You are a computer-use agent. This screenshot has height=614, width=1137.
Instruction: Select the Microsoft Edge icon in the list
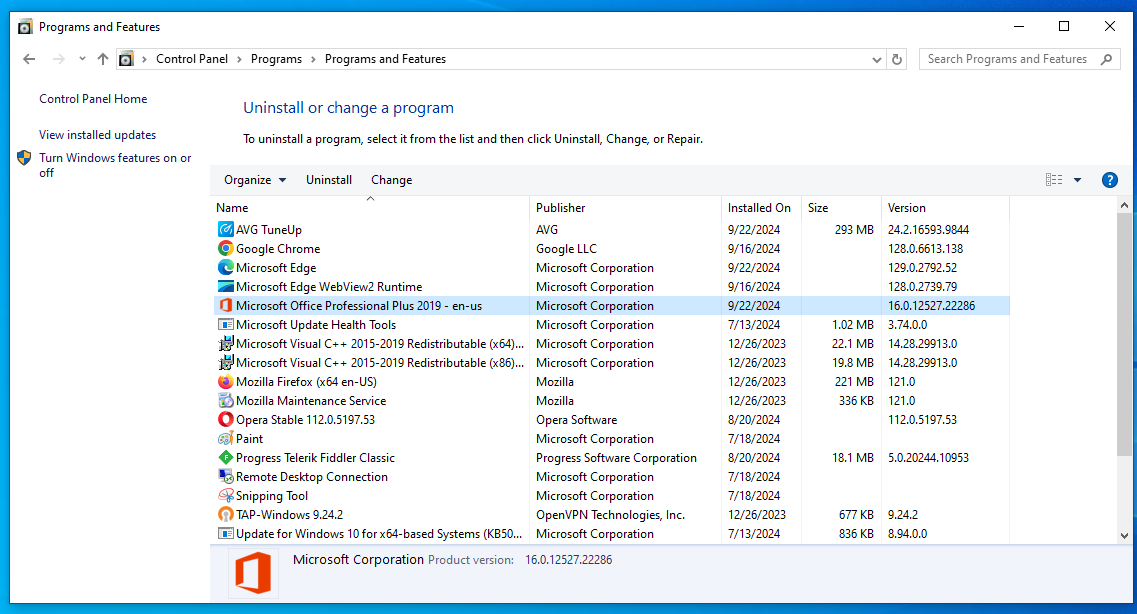pos(226,267)
